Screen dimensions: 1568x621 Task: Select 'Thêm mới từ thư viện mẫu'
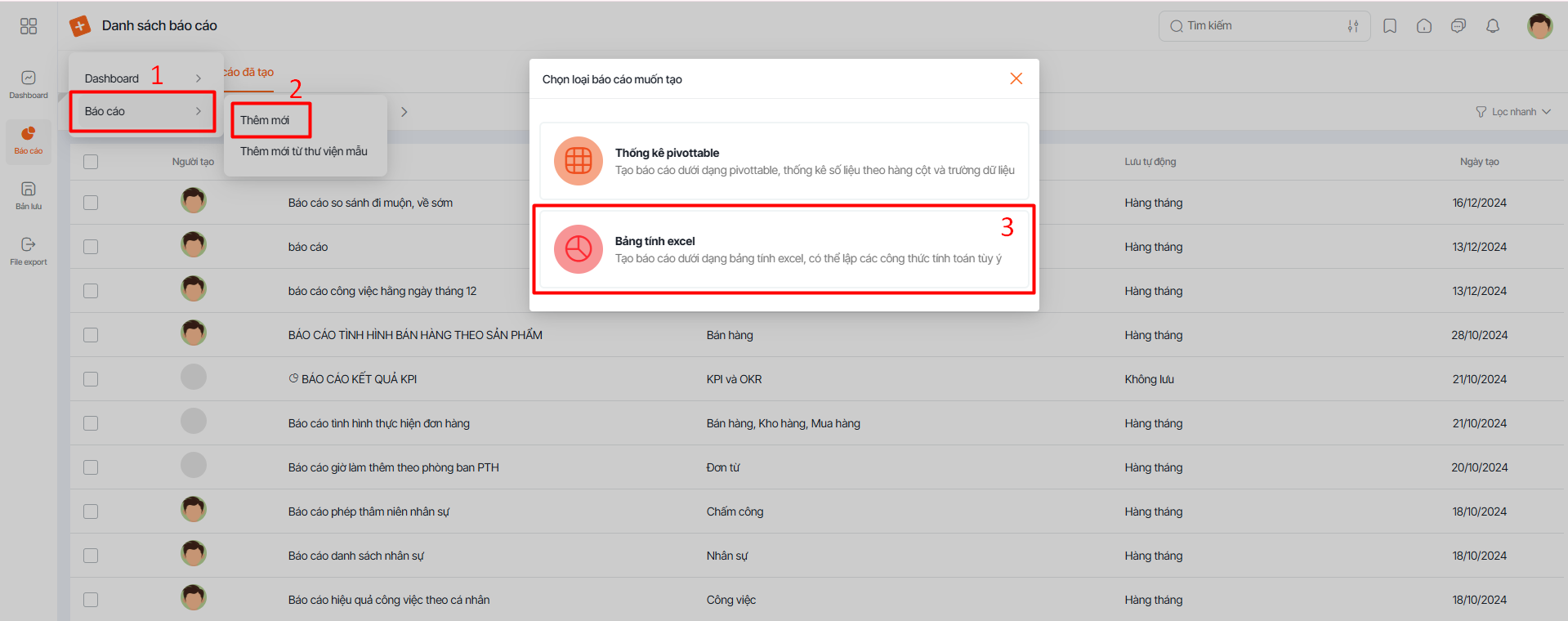pos(303,151)
